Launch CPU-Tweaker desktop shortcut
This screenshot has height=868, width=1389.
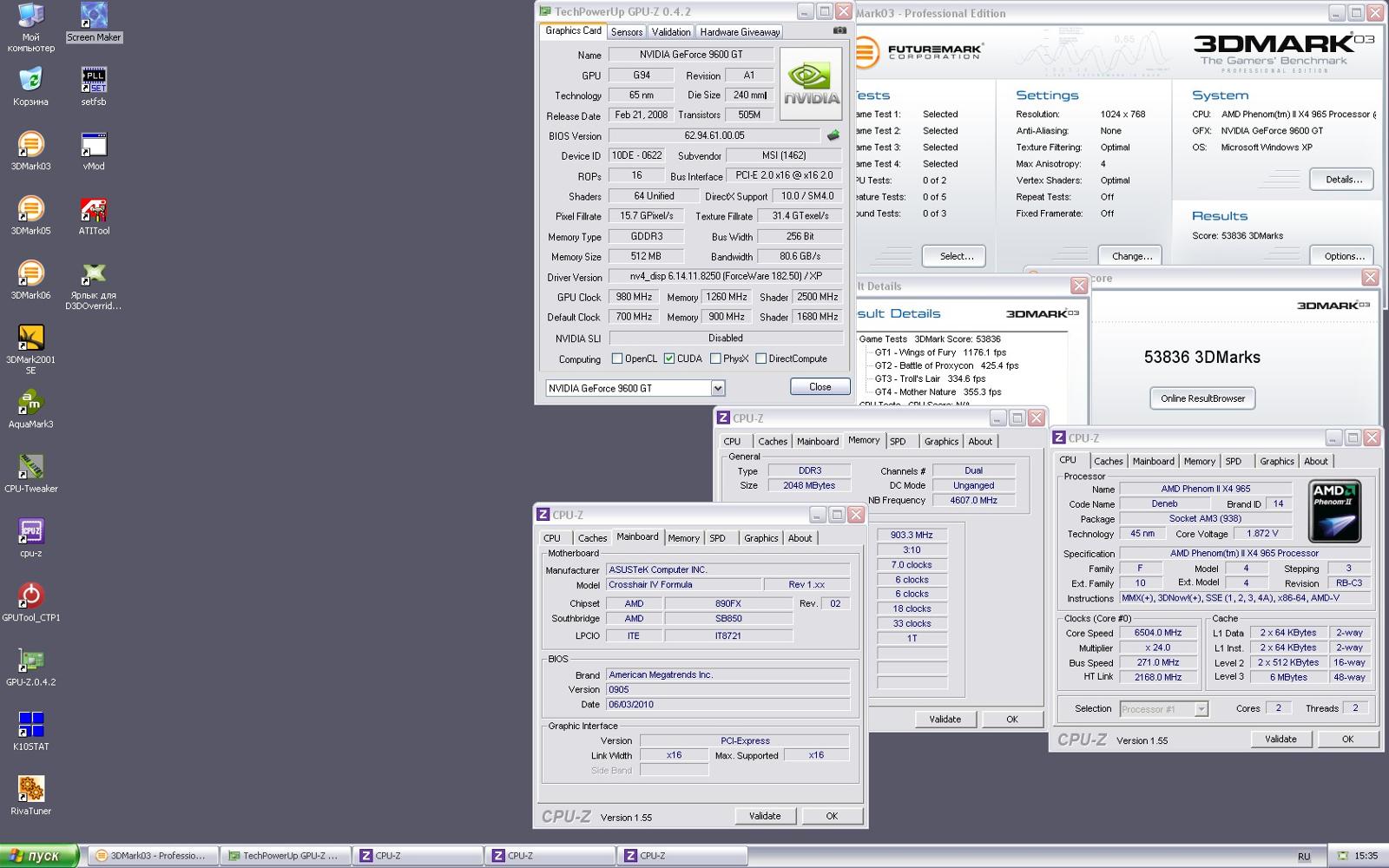click(x=31, y=473)
